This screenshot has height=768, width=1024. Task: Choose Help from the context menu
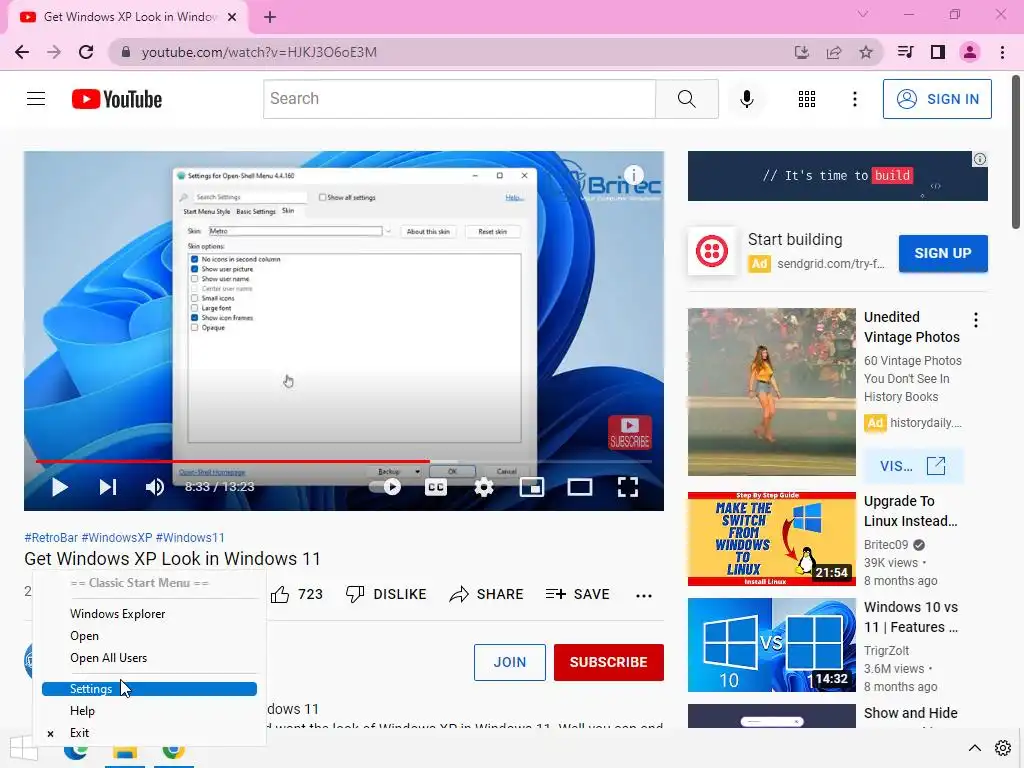coord(150,711)
